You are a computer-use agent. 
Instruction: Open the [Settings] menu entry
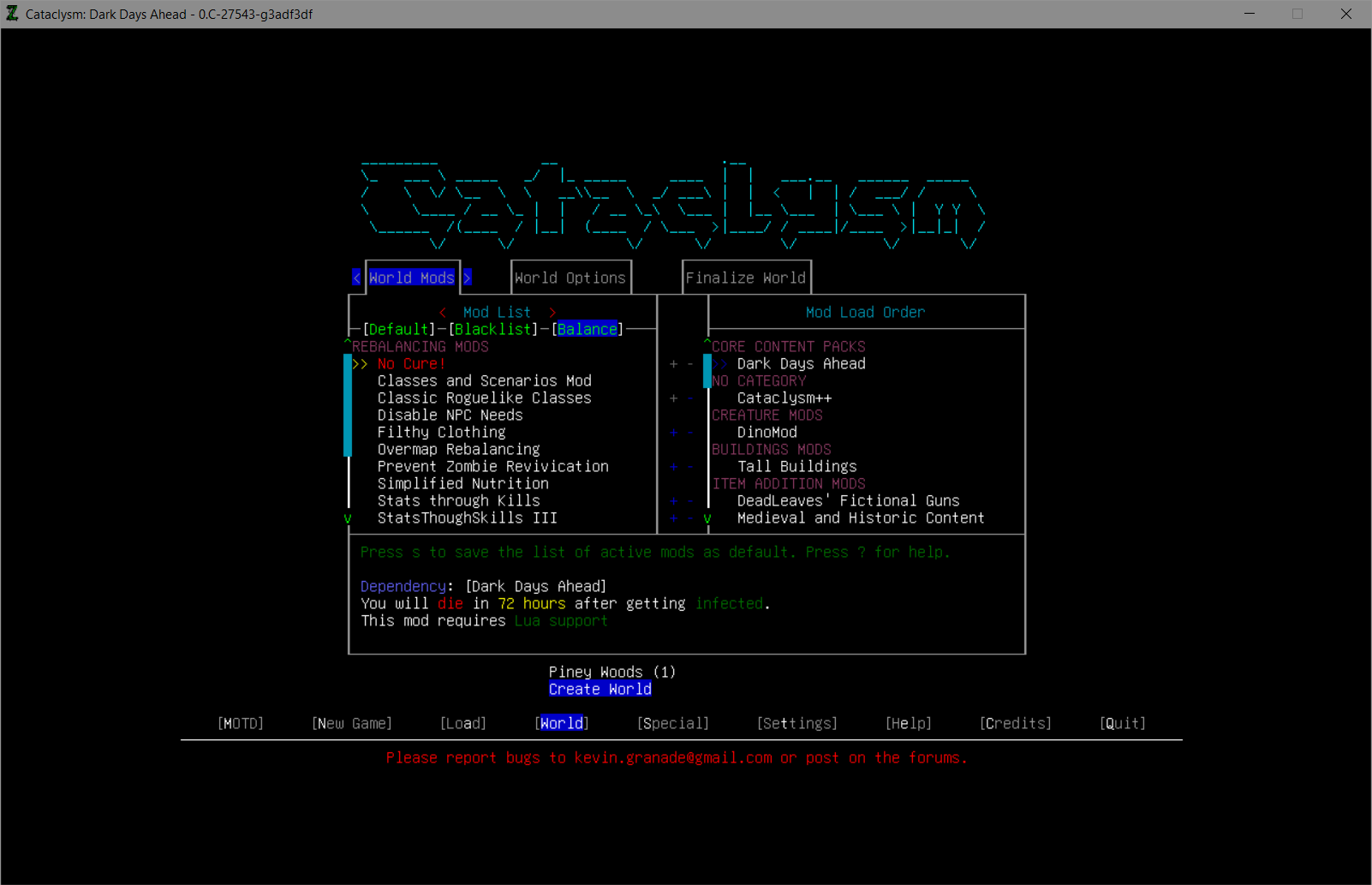797,724
